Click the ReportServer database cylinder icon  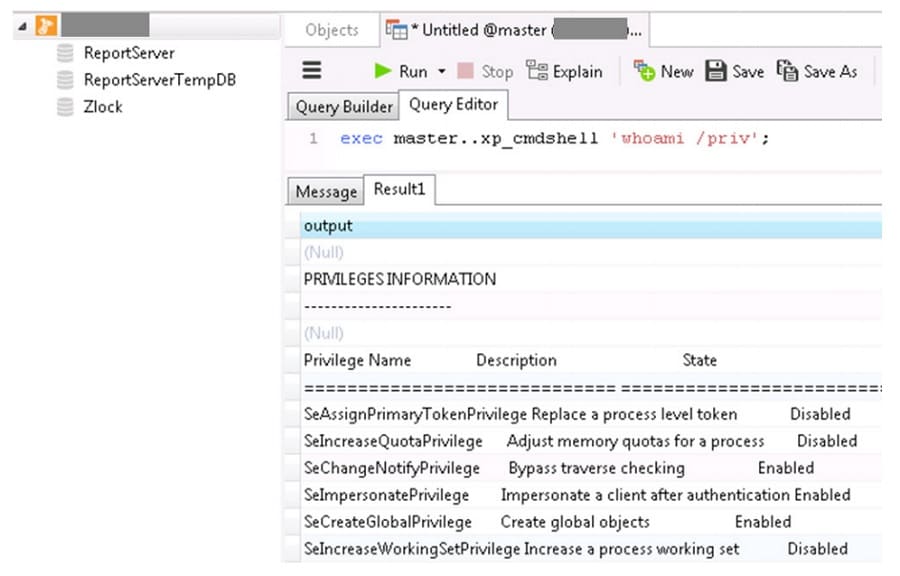click(x=65, y=53)
